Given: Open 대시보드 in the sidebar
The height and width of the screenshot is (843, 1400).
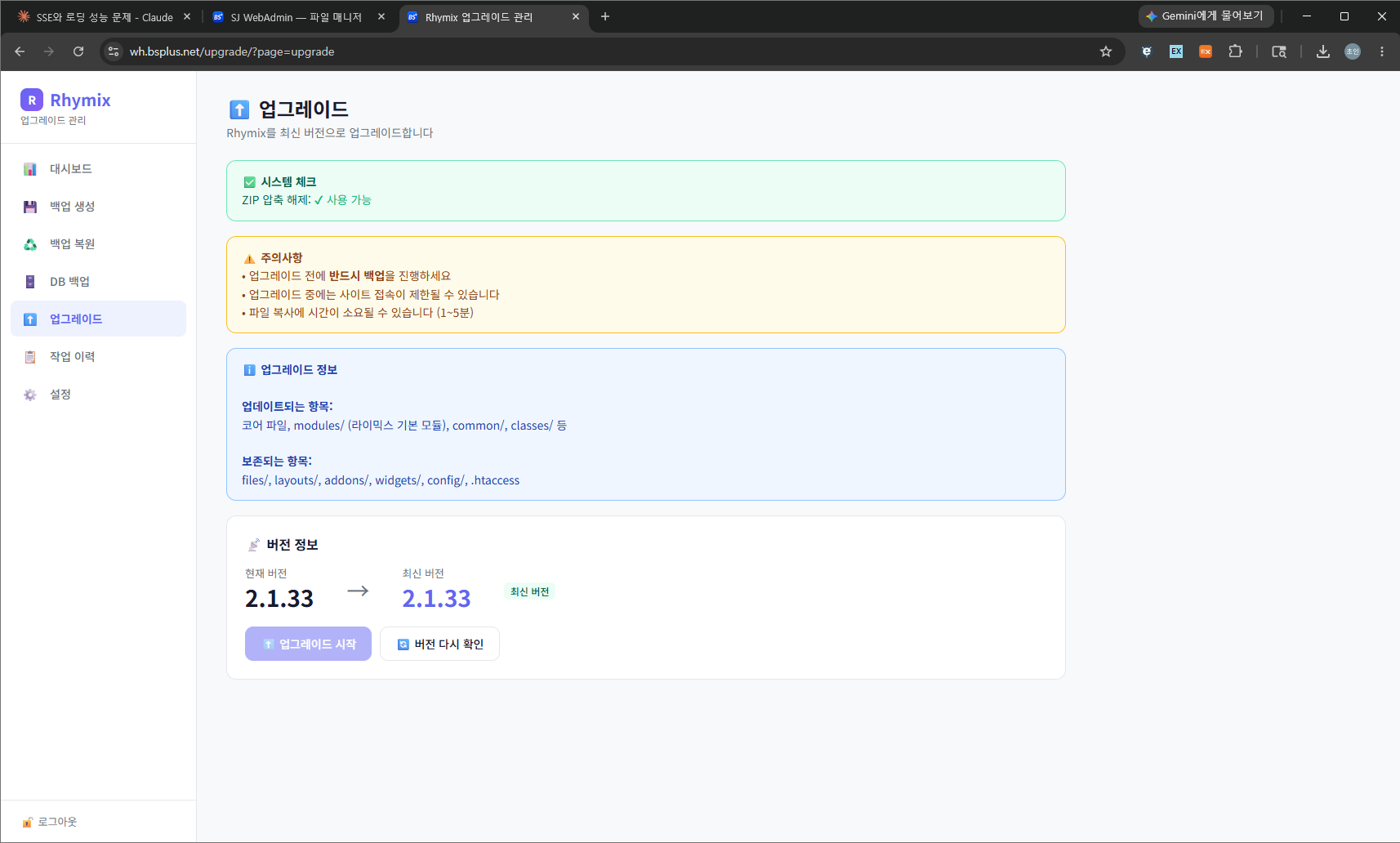Looking at the screenshot, I should 98,169.
